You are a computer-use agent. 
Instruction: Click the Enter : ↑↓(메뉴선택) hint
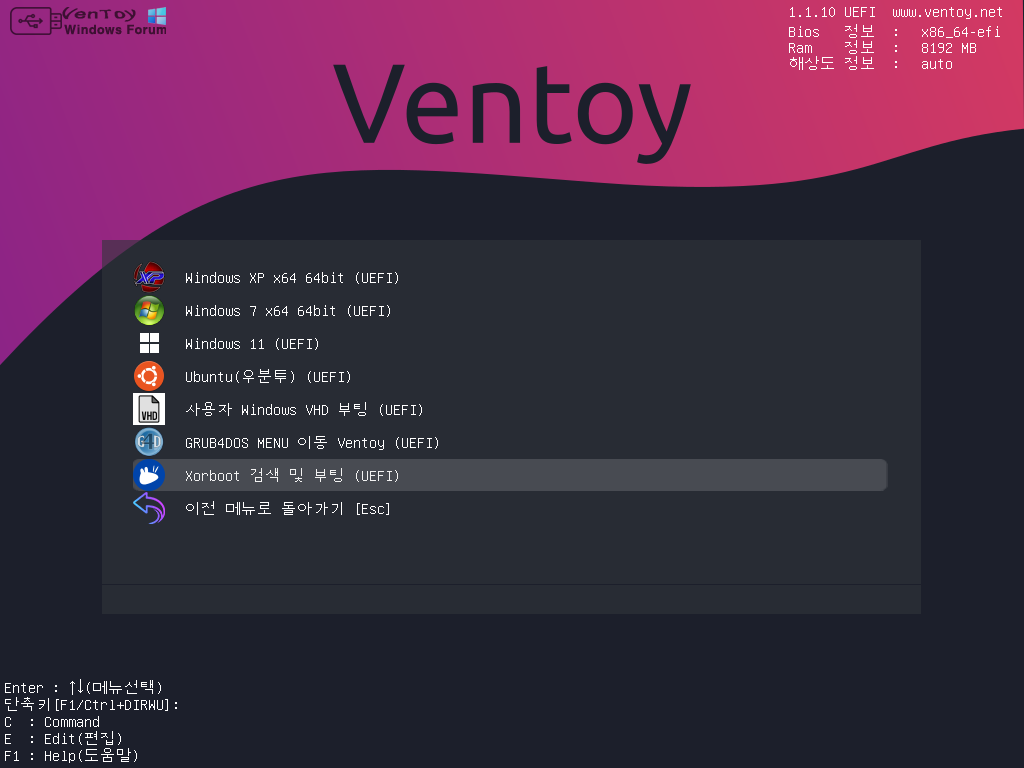[x=83, y=687]
